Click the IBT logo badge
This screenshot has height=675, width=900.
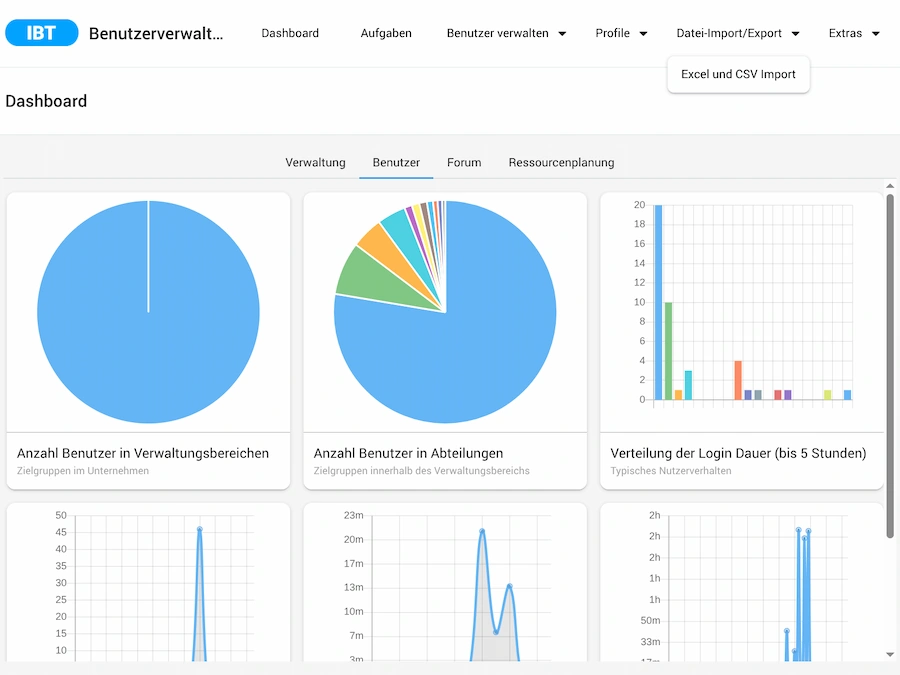click(x=41, y=33)
